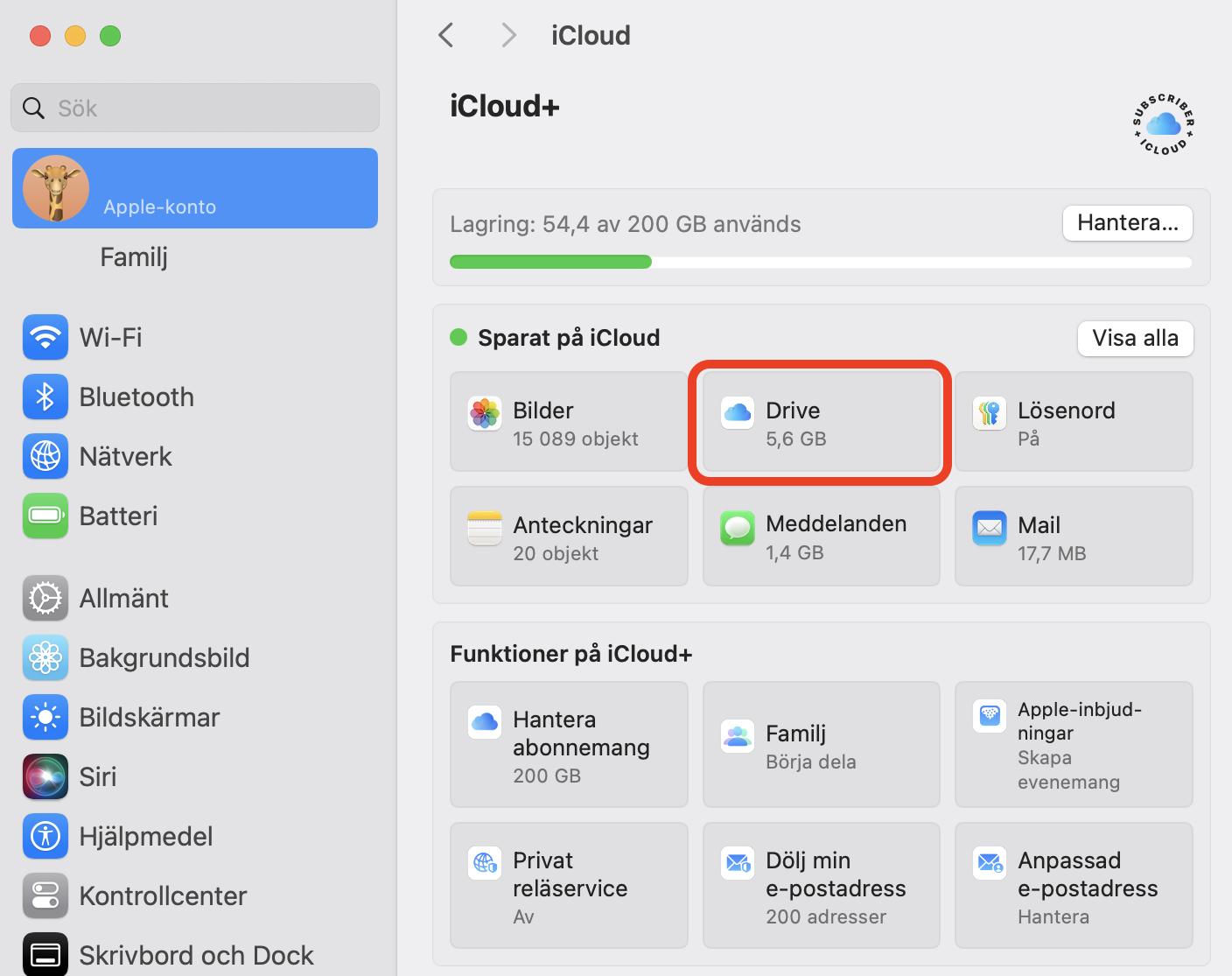Go forward with the right chevron

click(508, 35)
